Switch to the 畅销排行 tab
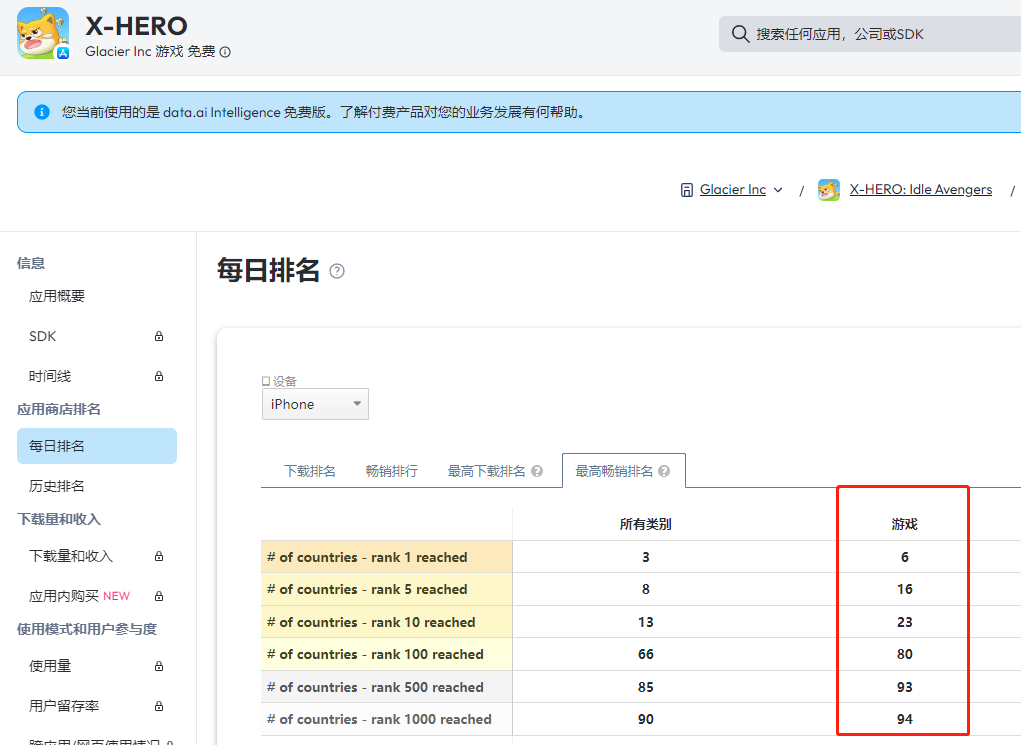The image size is (1021, 745). pos(391,471)
